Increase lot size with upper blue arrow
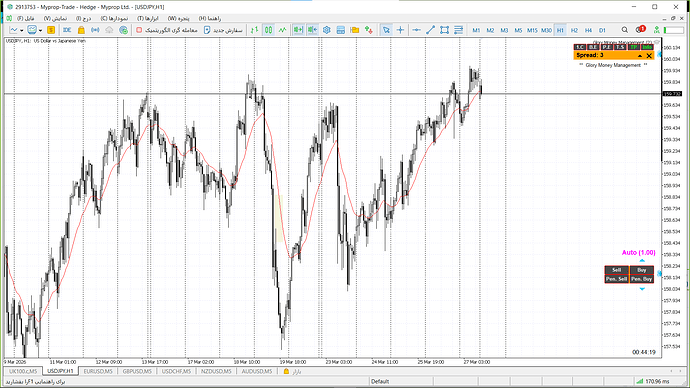This screenshot has width=690, height=388. [x=642, y=261]
